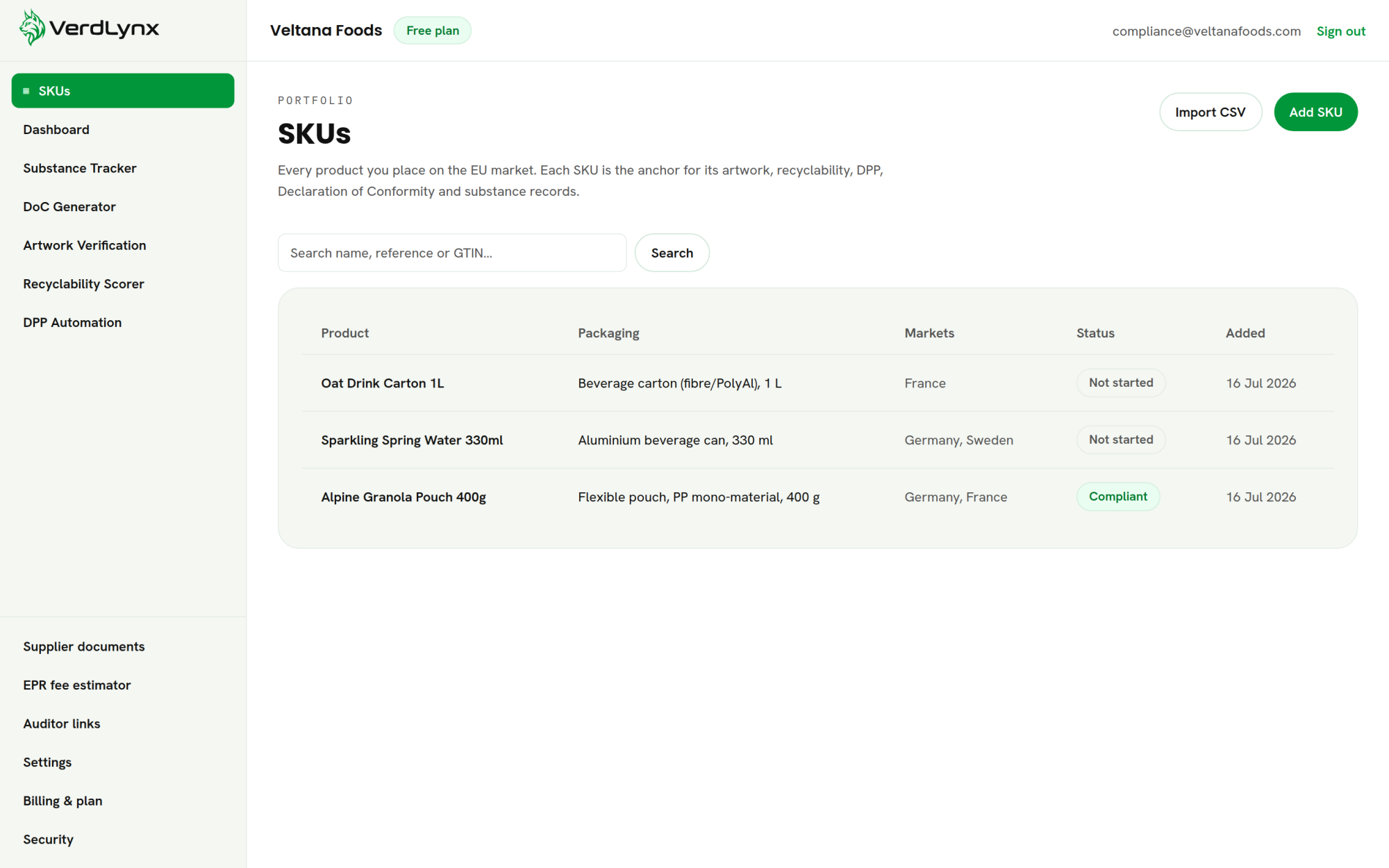Open DoC Generator page
The width and height of the screenshot is (1389, 868).
(69, 207)
